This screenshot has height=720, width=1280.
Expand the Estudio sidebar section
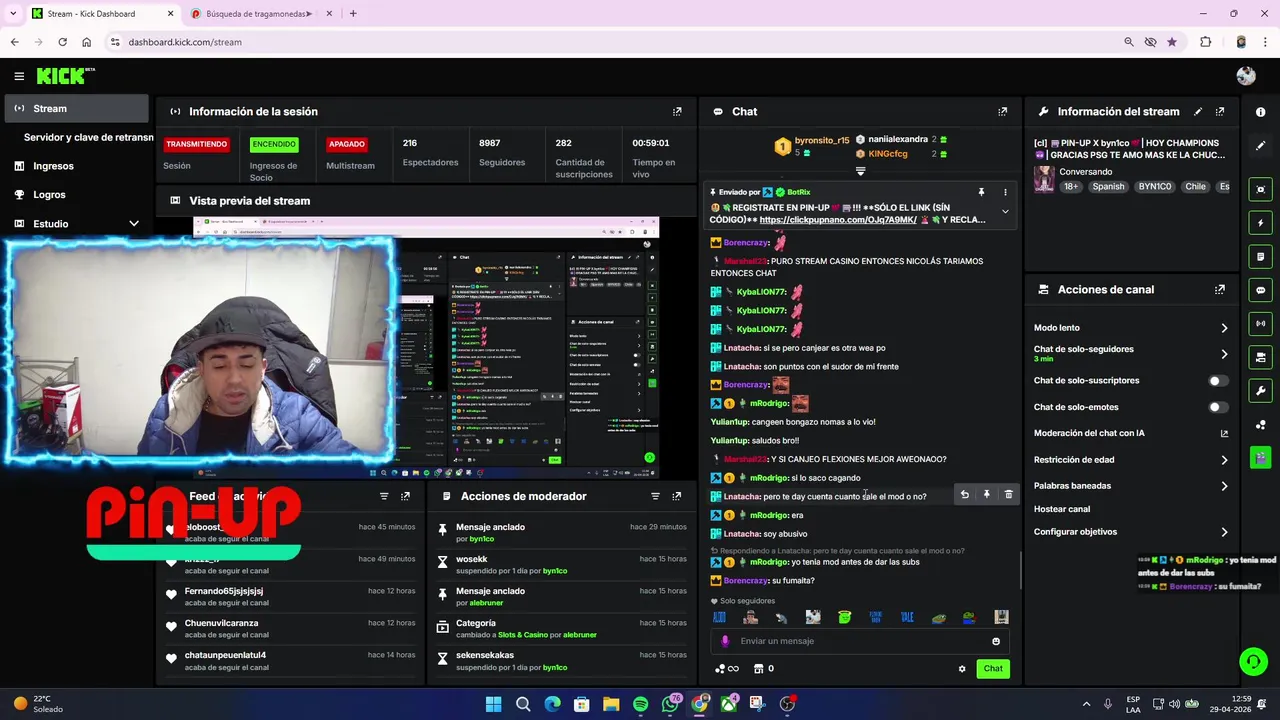click(x=134, y=224)
